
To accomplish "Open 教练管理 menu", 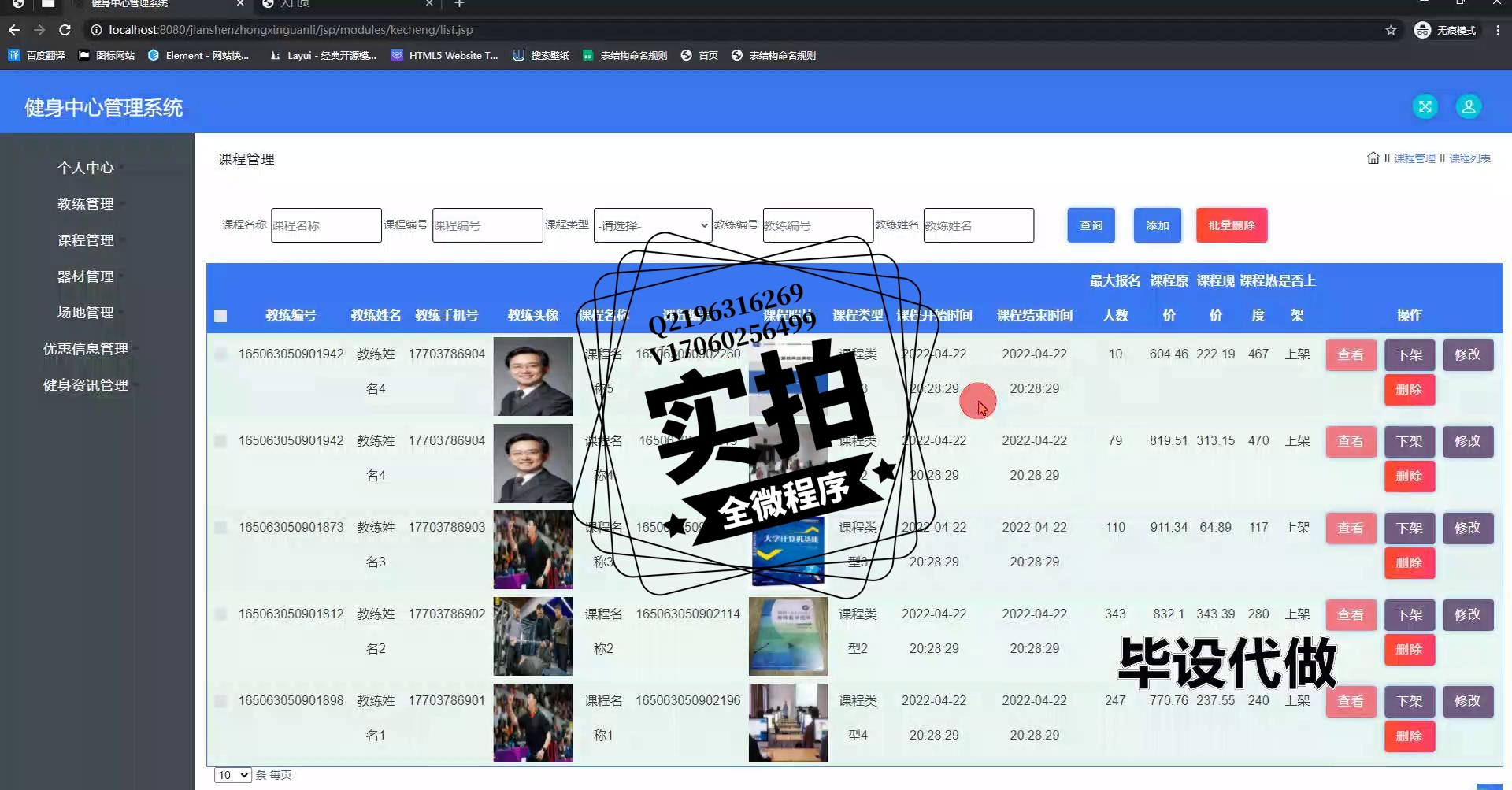I will pos(86,204).
